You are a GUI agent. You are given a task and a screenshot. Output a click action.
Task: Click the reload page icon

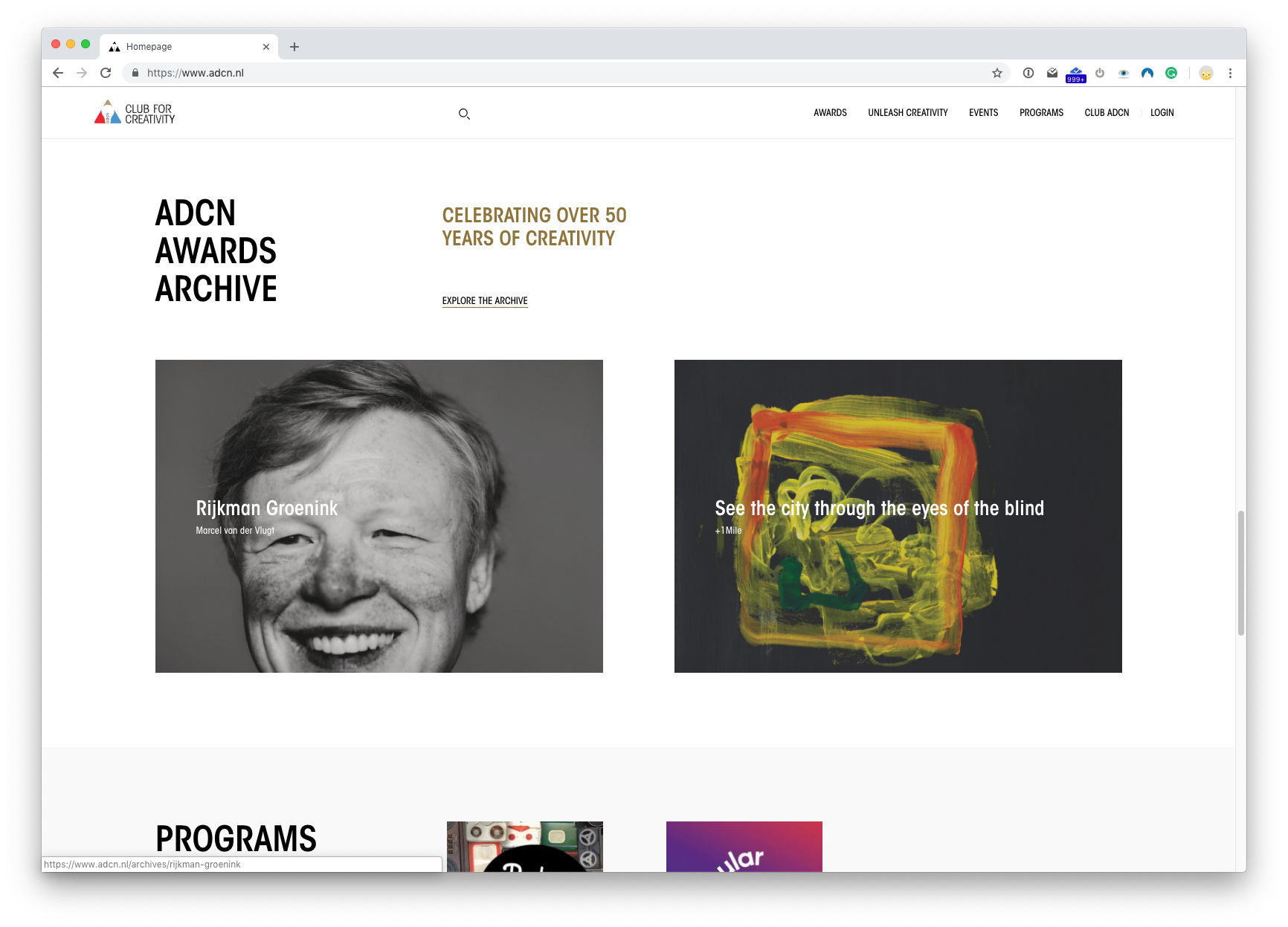tap(106, 73)
